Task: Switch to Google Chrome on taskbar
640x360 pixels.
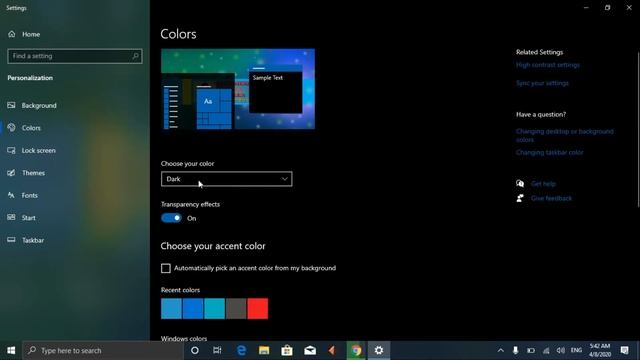Action: tap(356, 351)
